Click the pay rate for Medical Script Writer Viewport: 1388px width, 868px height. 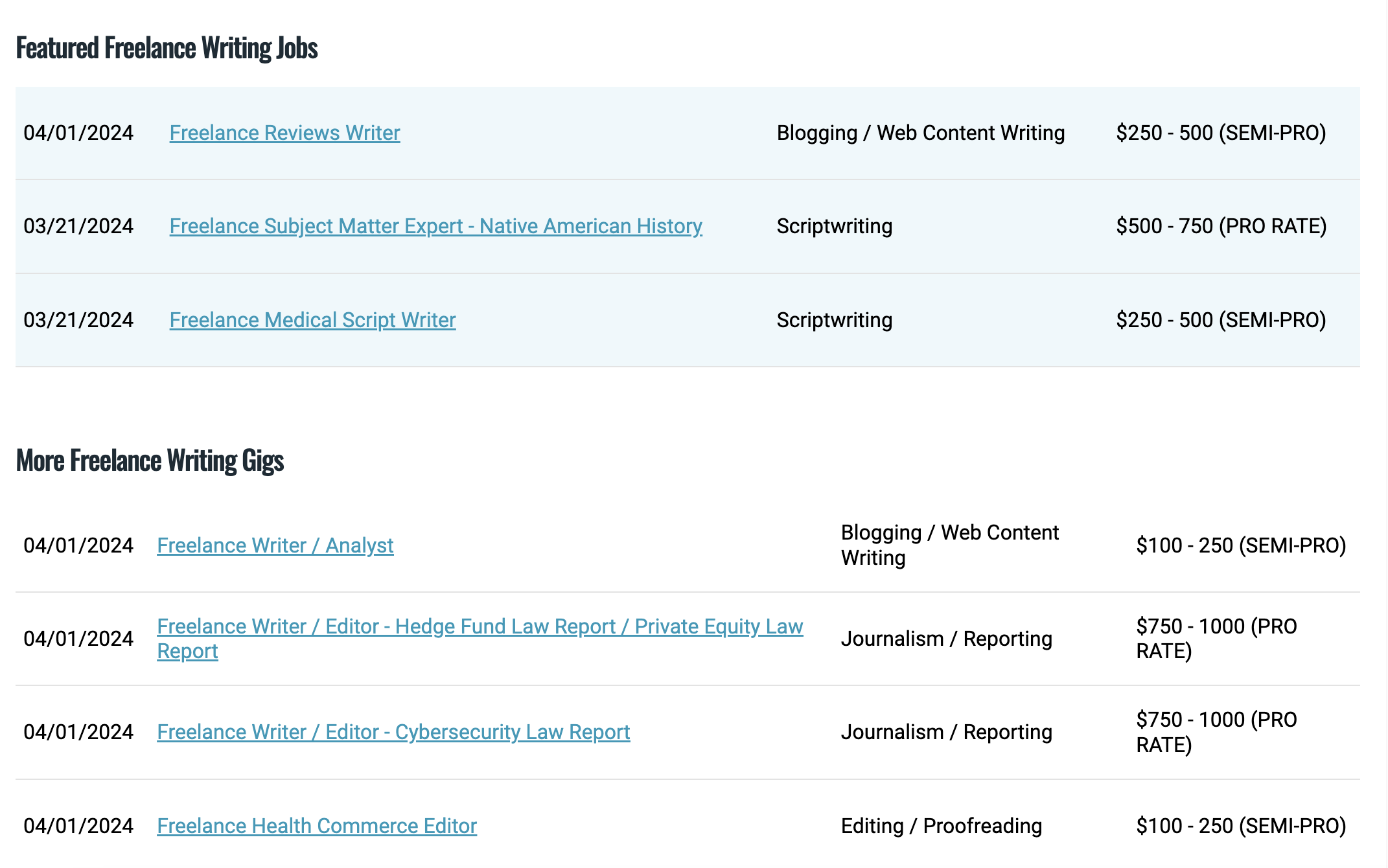coord(1221,320)
